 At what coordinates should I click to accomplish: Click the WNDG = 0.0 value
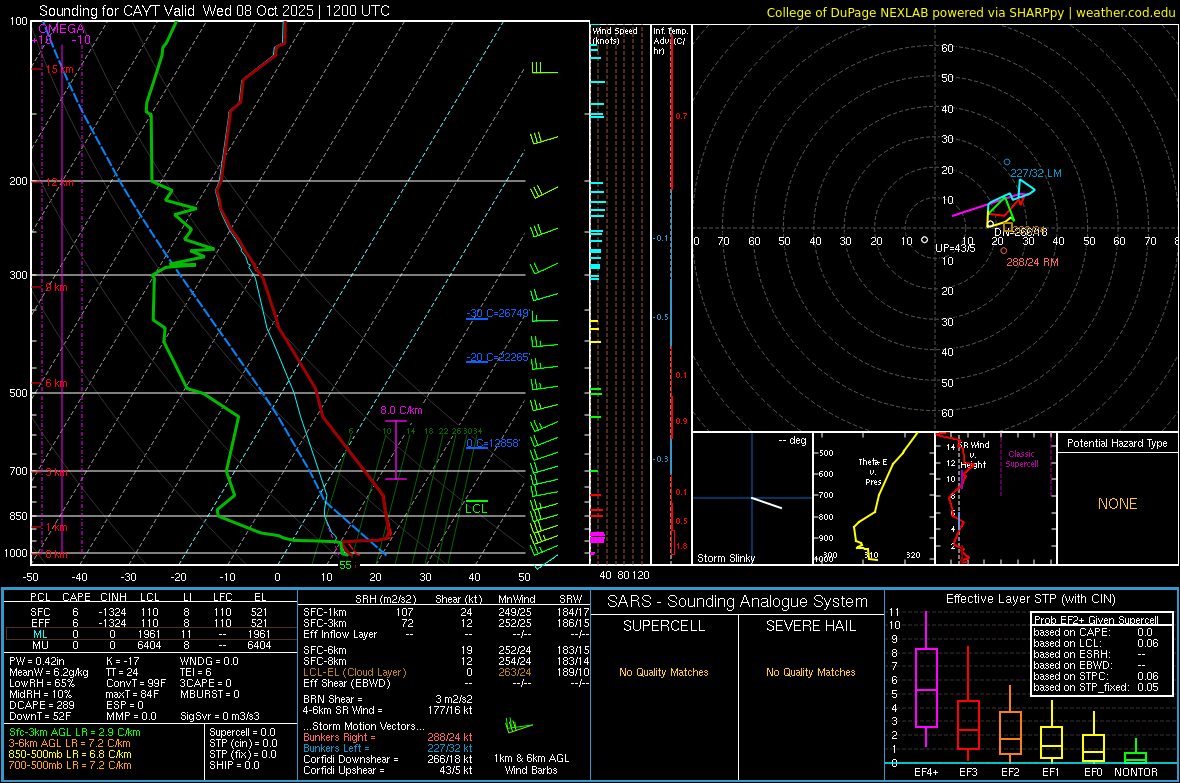pyautogui.click(x=209, y=661)
